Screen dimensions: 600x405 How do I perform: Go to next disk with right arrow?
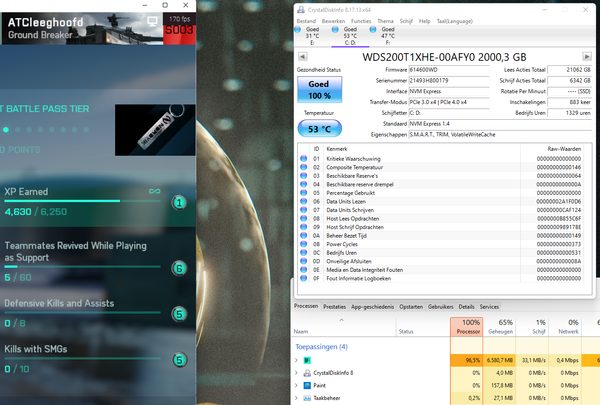[x=587, y=57]
